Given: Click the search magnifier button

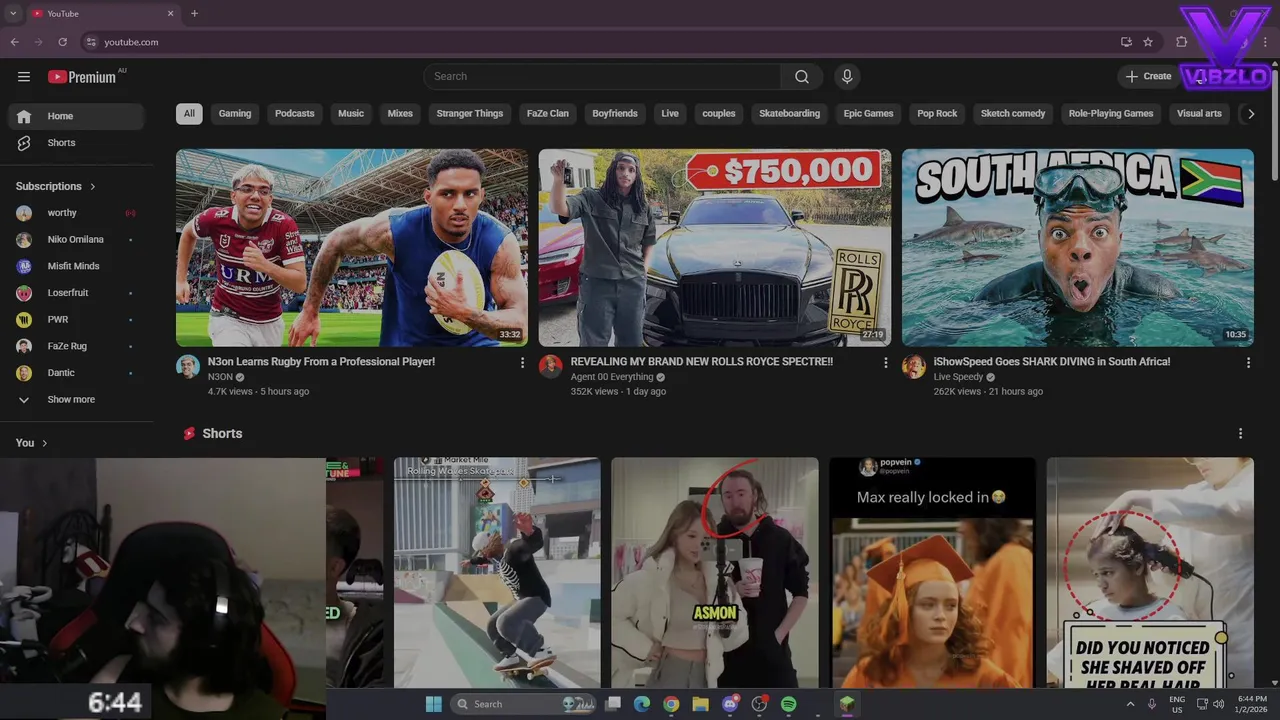Looking at the screenshot, I should click(x=802, y=77).
